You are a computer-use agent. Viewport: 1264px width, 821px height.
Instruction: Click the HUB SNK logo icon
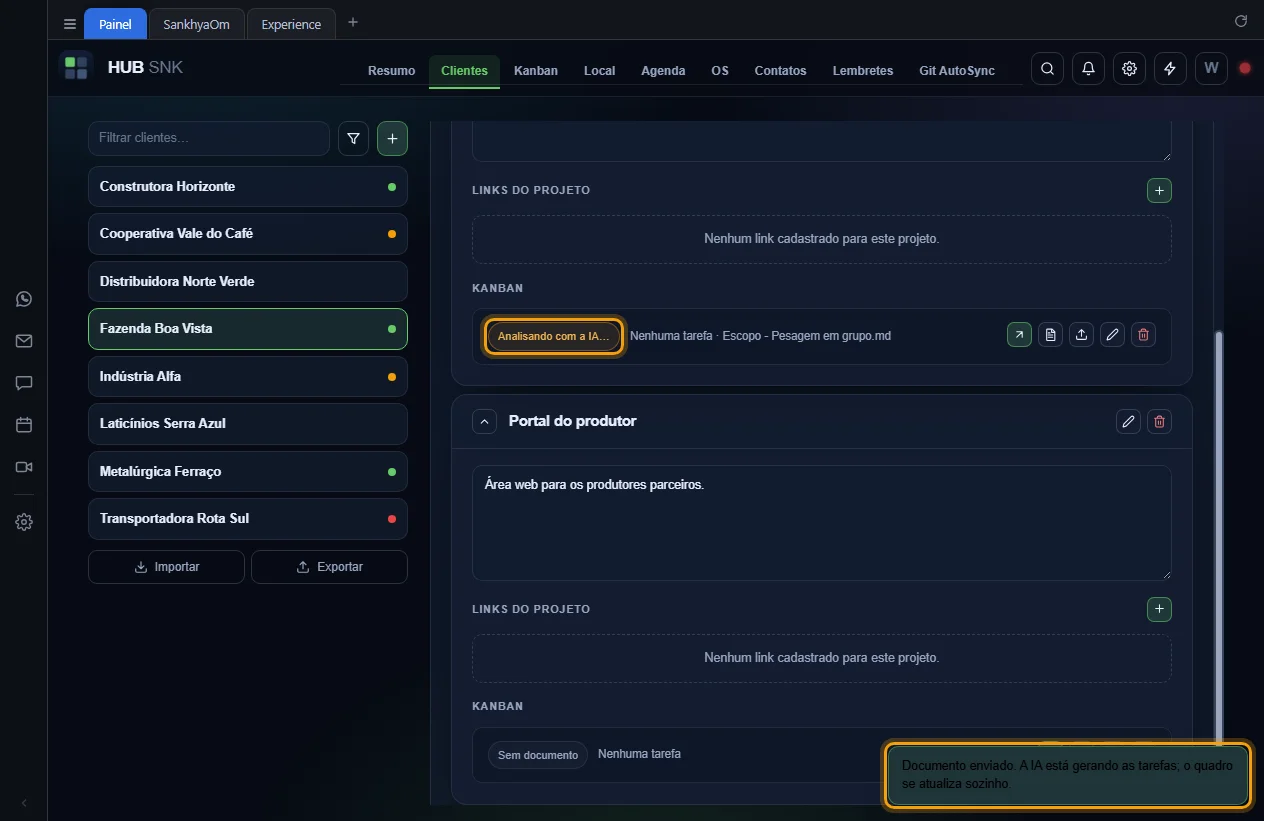click(76, 68)
